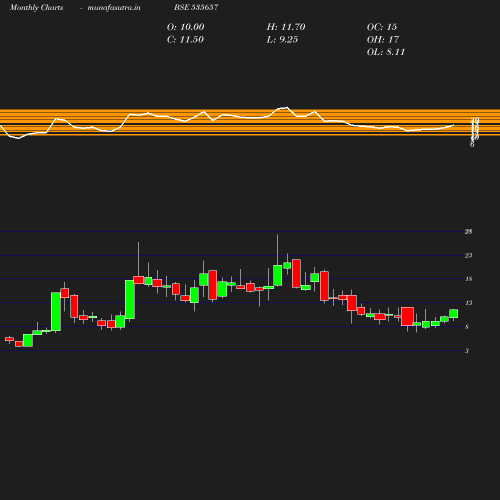Click the open price 'O: 10.00'
Screen dimensions: 500x500
pos(185,27)
